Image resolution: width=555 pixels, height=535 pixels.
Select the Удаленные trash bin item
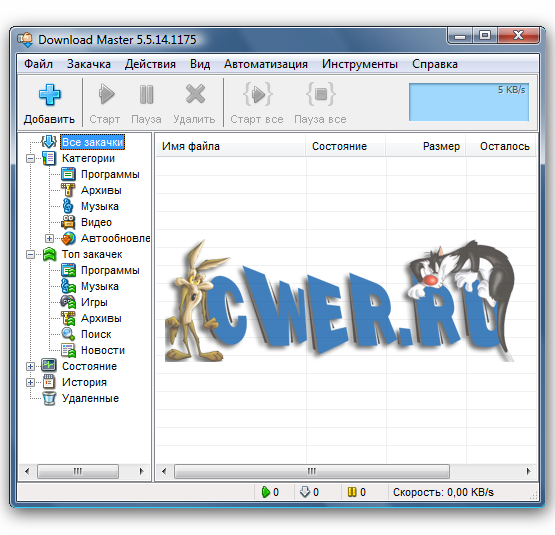pyautogui.click(x=81, y=398)
